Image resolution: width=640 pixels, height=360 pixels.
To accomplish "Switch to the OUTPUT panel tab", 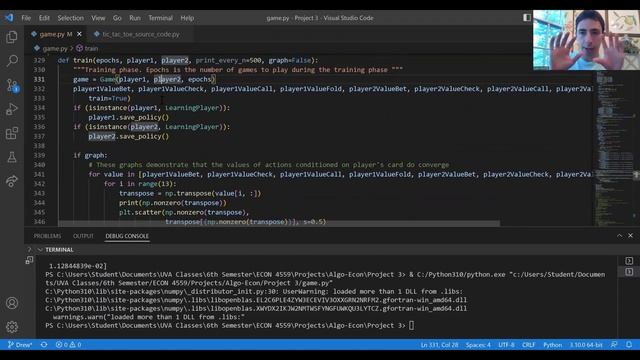I will 83,236.
